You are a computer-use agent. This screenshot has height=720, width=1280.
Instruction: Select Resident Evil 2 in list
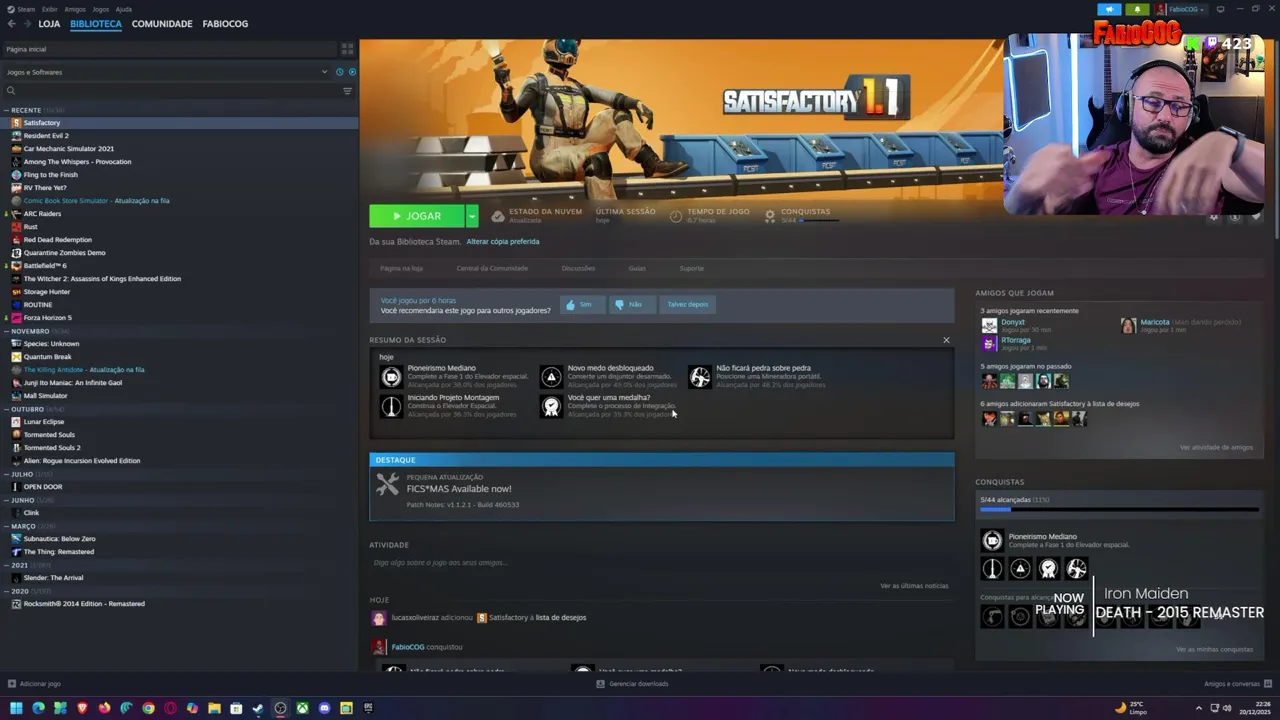coord(46,136)
